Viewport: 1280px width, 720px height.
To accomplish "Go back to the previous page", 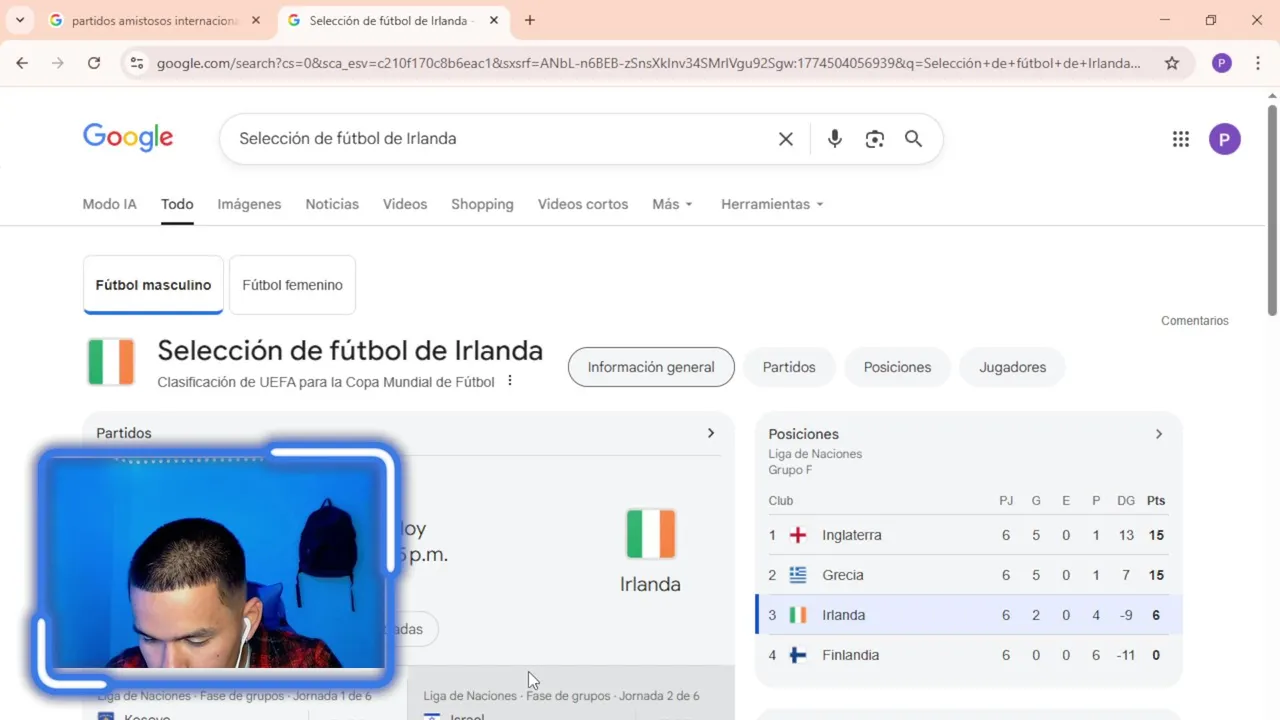I will point(22,63).
